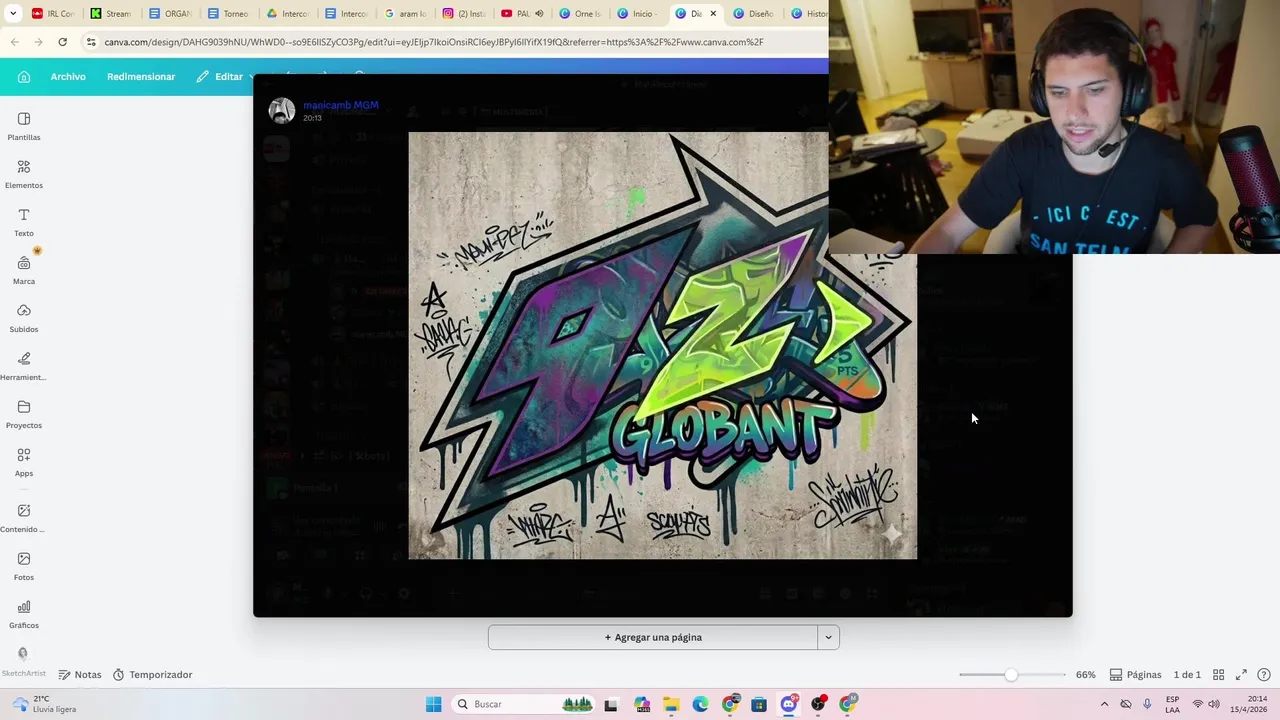Switch to the Diseño Canva tab
The height and width of the screenshot is (720, 1280).
coord(755,14)
